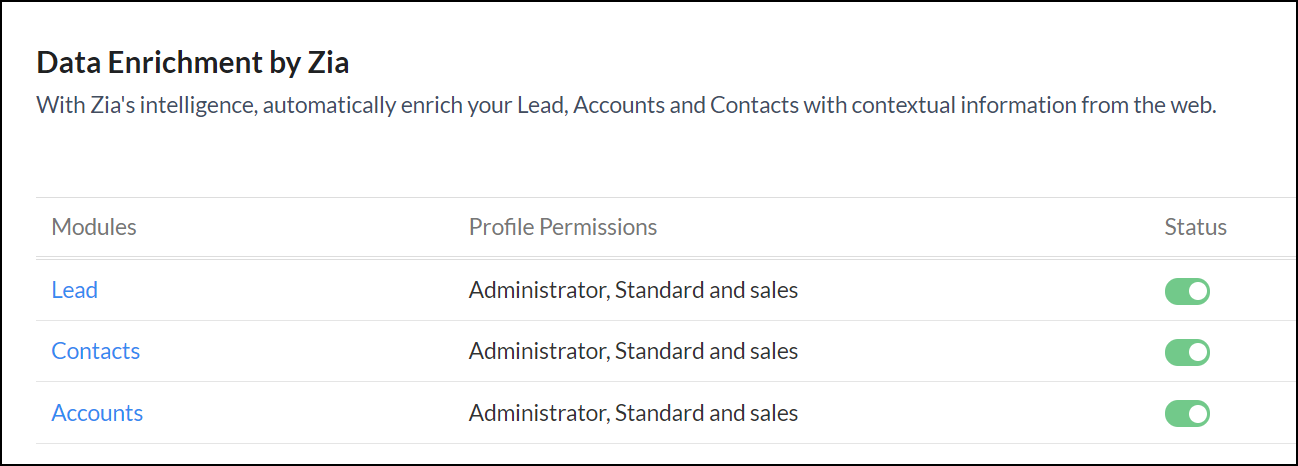Click the Lead row's profile permissions text

click(633, 291)
